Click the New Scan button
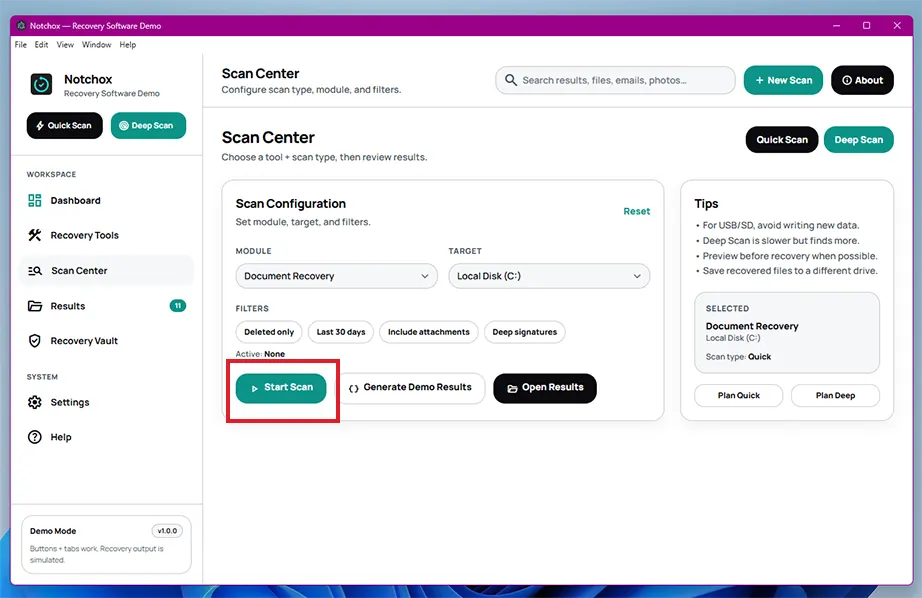 (x=783, y=80)
